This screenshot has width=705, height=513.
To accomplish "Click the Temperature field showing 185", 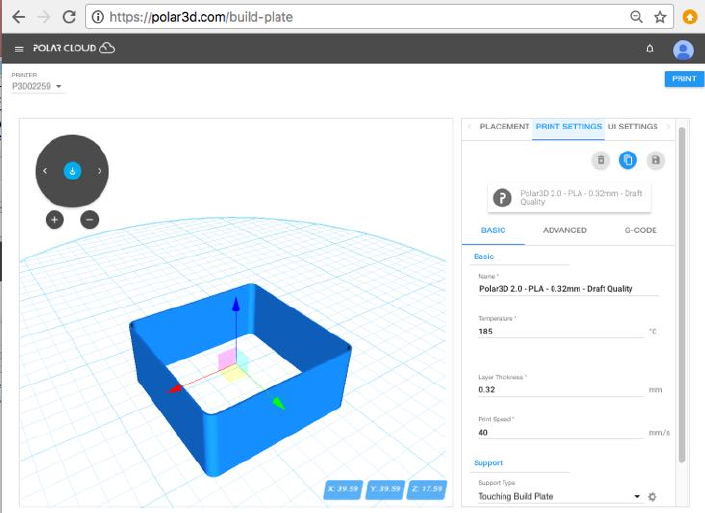I will point(561,331).
